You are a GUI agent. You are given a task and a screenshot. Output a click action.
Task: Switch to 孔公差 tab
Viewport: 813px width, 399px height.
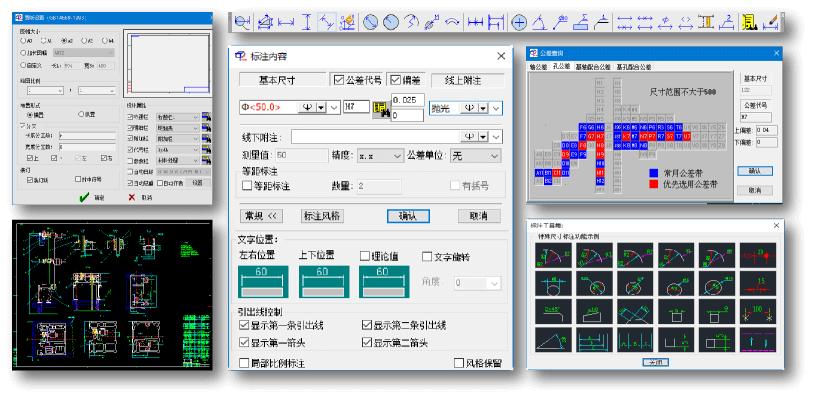point(561,66)
